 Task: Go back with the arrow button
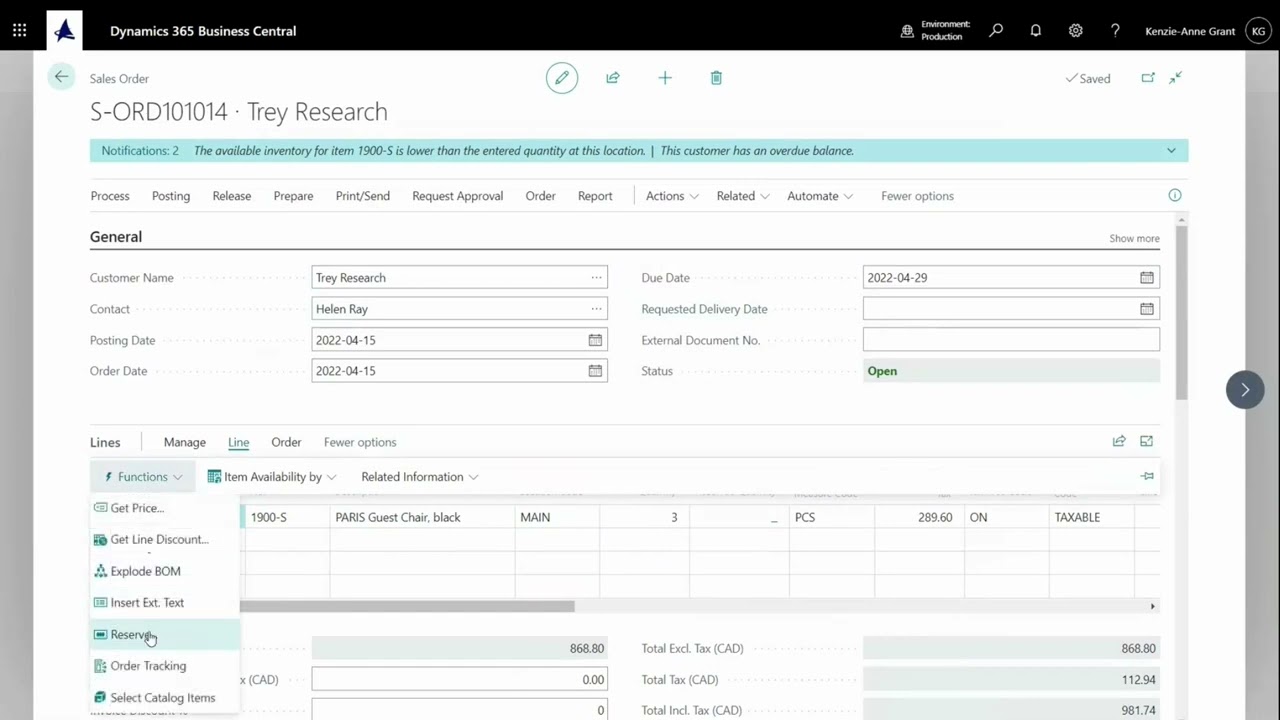point(62,77)
